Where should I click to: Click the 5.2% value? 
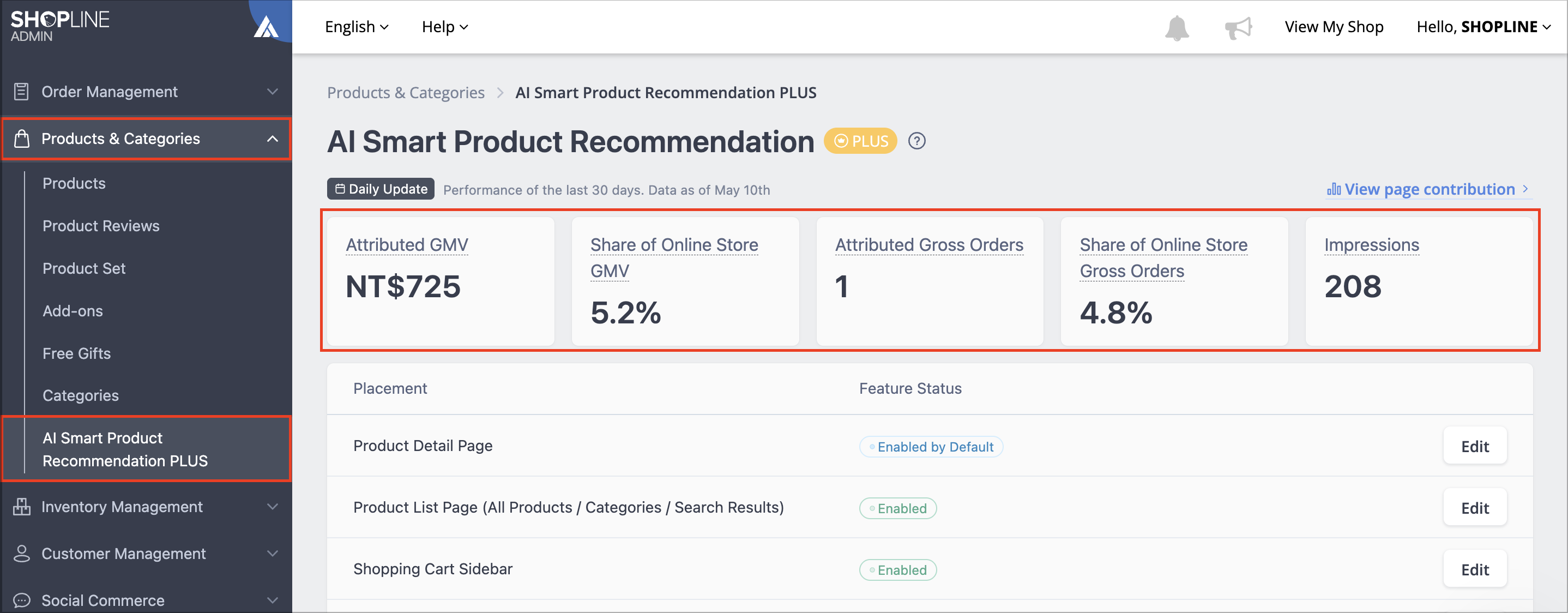pos(626,313)
